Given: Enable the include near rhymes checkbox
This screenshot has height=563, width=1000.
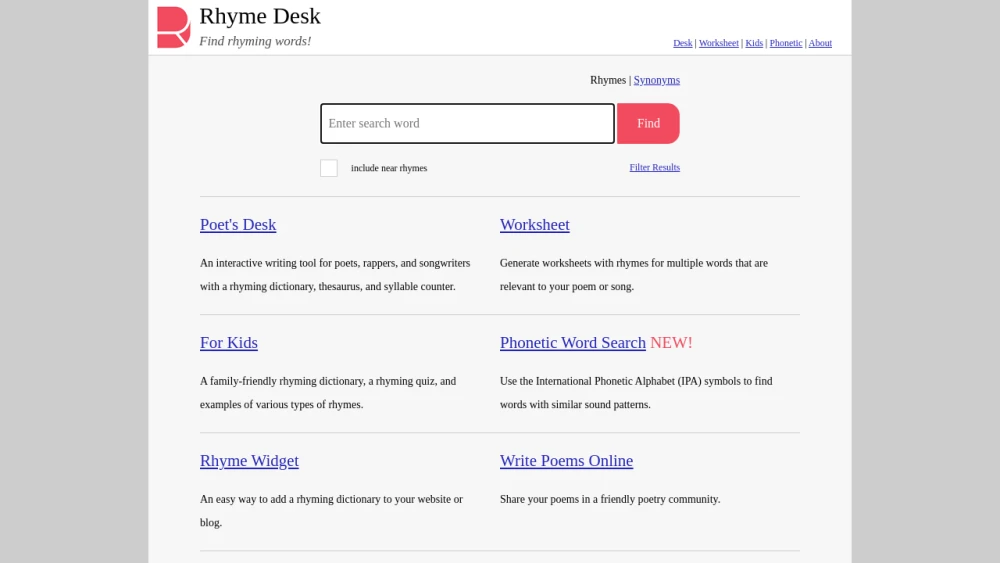Looking at the screenshot, I should [328, 168].
